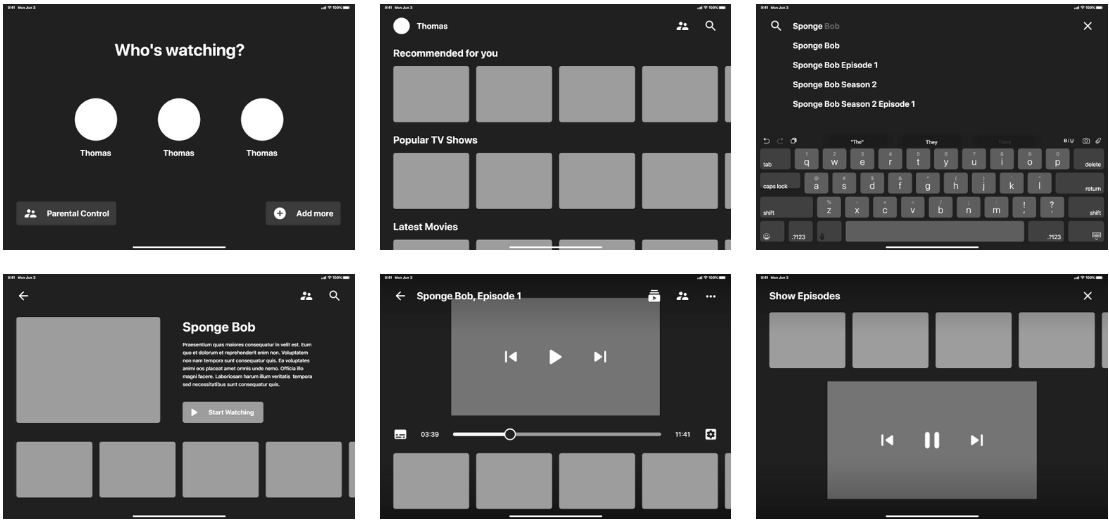Viewport: 1109px width, 524px height.
Task: Click the Add more plus icon
Action: 280,213
